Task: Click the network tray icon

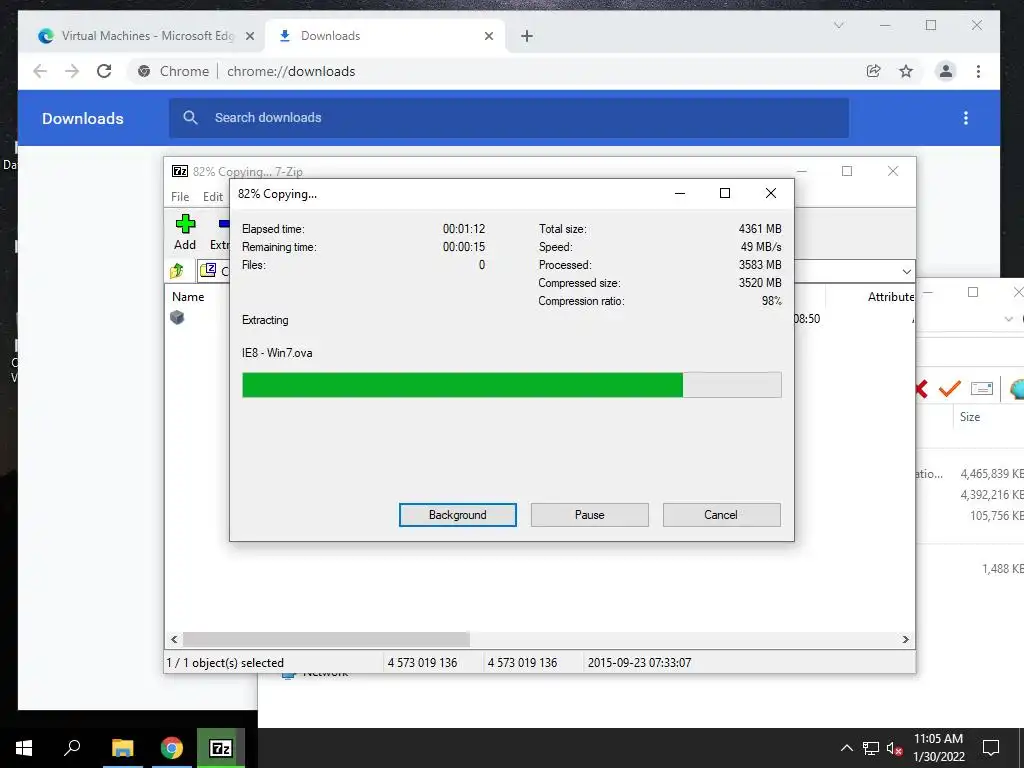Action: pyautogui.click(x=871, y=748)
